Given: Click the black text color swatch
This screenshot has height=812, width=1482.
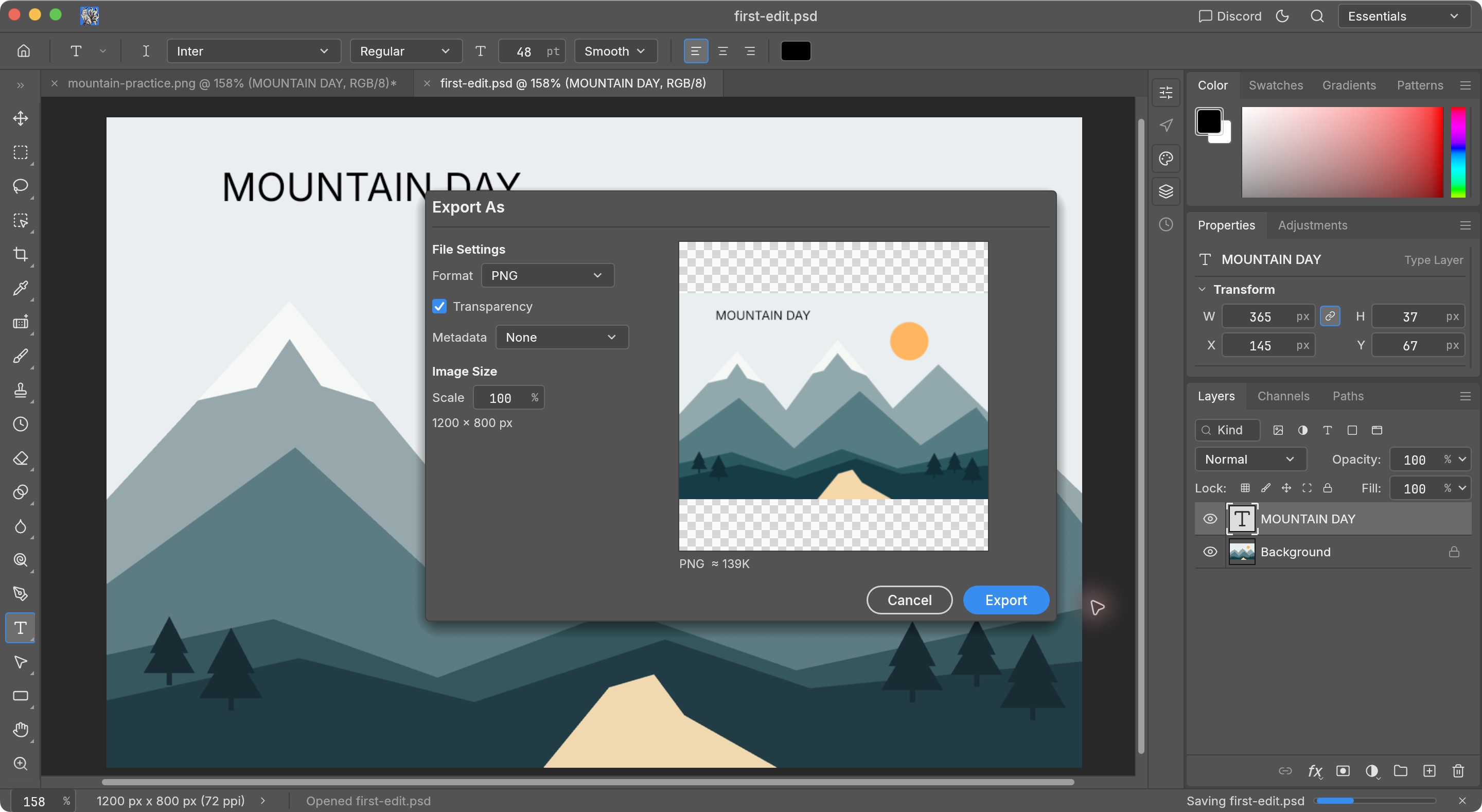Looking at the screenshot, I should click(x=796, y=51).
